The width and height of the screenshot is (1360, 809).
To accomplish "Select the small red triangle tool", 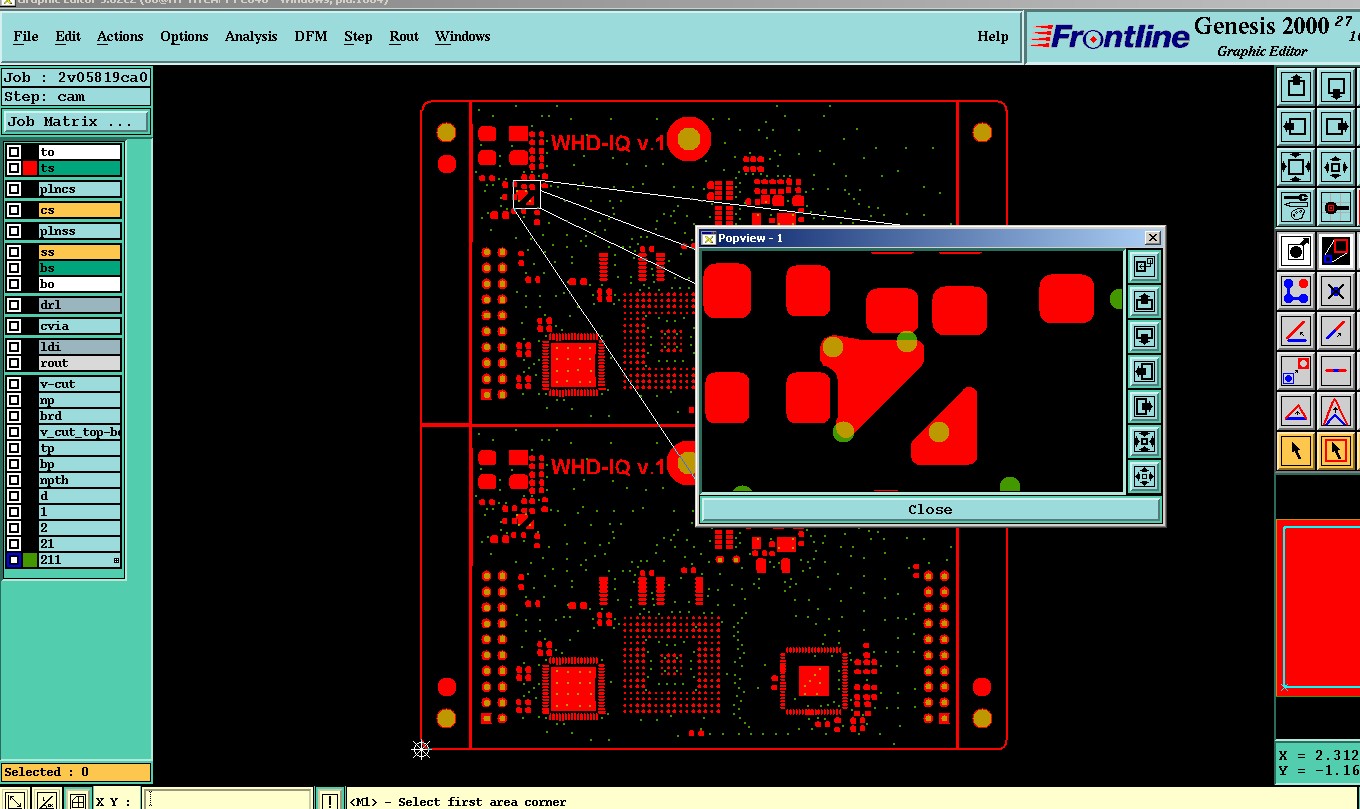I will click(1296, 411).
